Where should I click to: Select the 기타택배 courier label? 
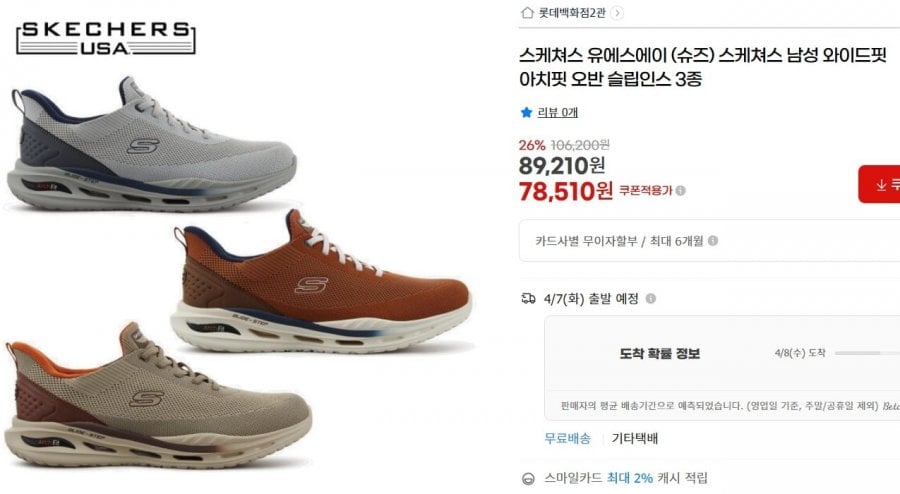click(635, 438)
